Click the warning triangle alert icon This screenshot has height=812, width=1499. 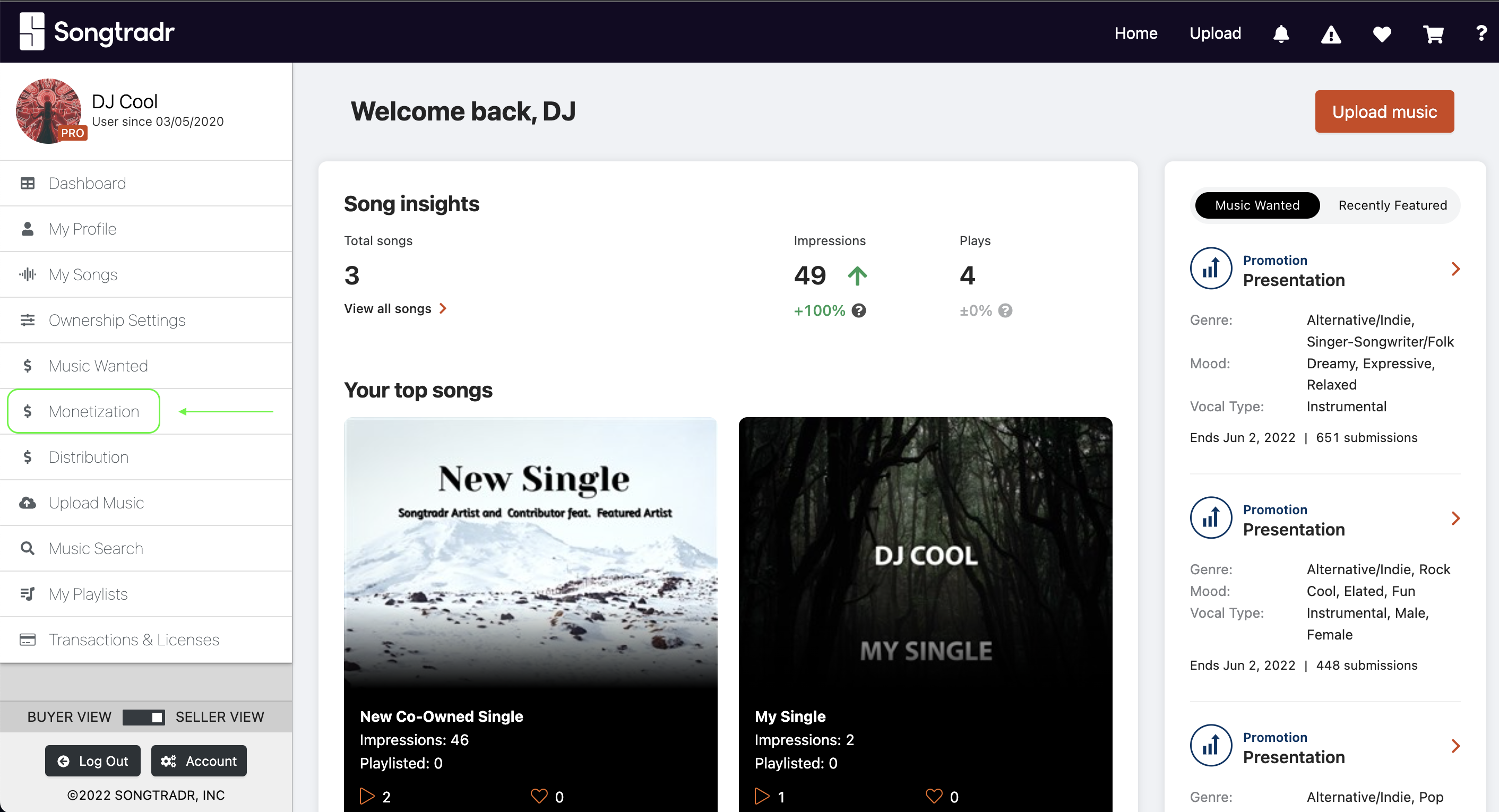click(1331, 34)
